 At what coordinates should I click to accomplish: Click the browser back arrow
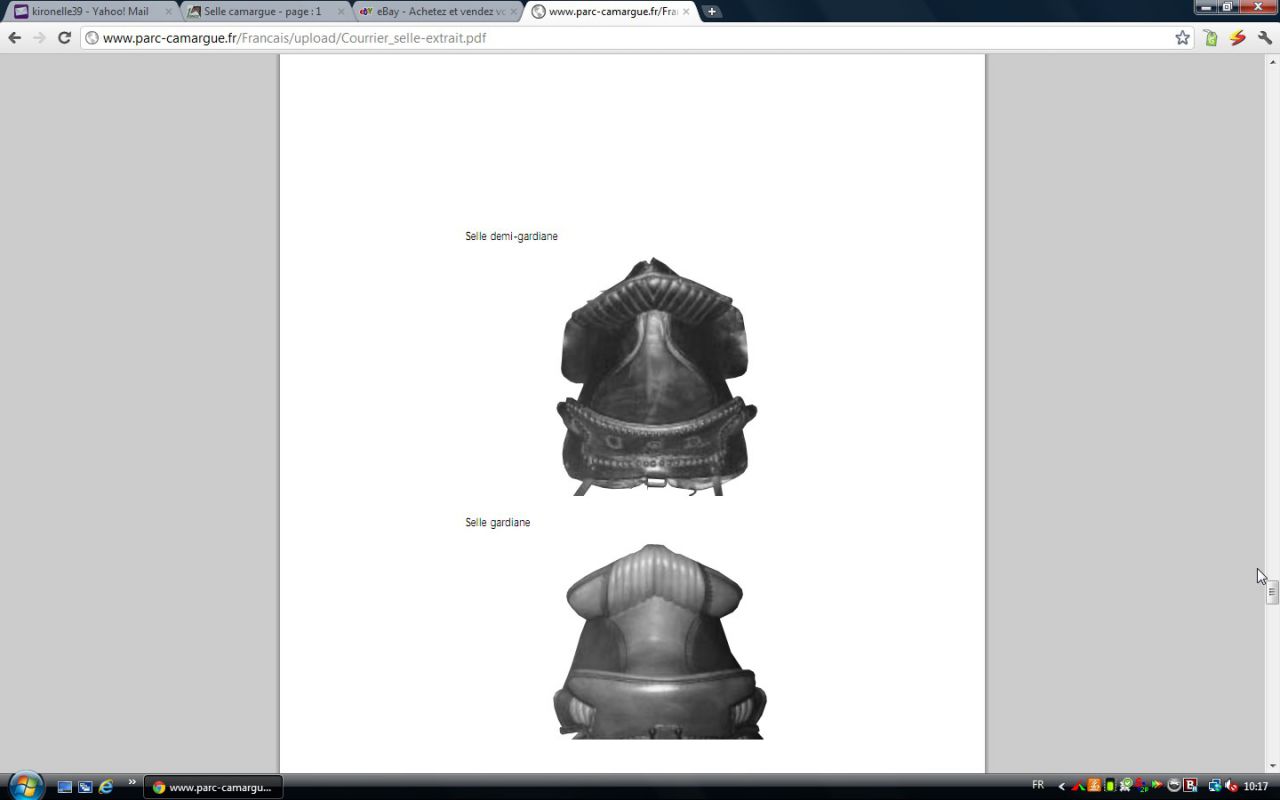[x=14, y=38]
